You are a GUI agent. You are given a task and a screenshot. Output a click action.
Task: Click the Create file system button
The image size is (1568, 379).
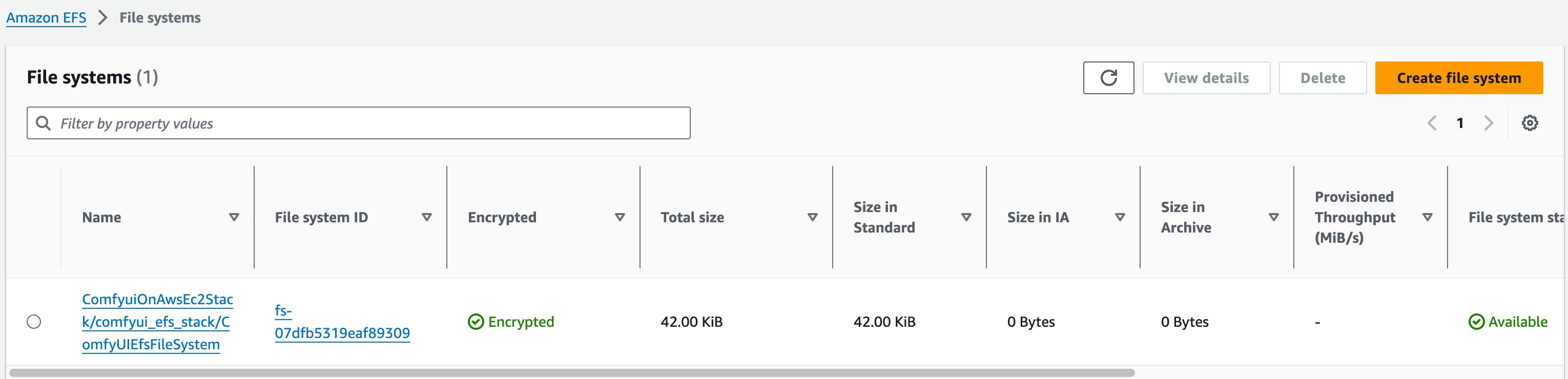1458,78
